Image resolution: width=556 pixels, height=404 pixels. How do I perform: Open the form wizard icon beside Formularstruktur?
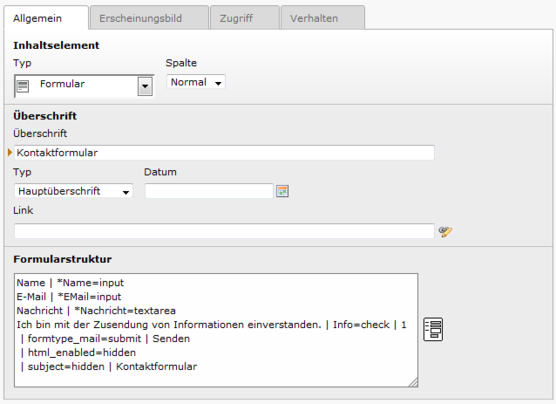tap(433, 329)
